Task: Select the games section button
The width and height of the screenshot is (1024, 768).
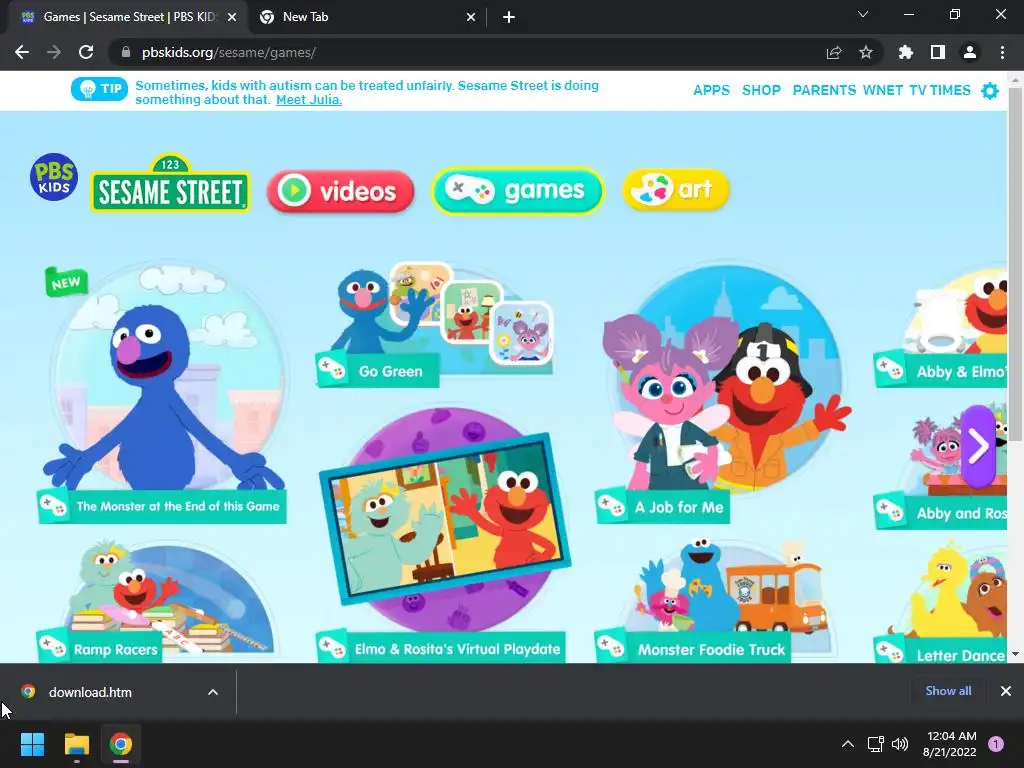Action: coord(517,191)
